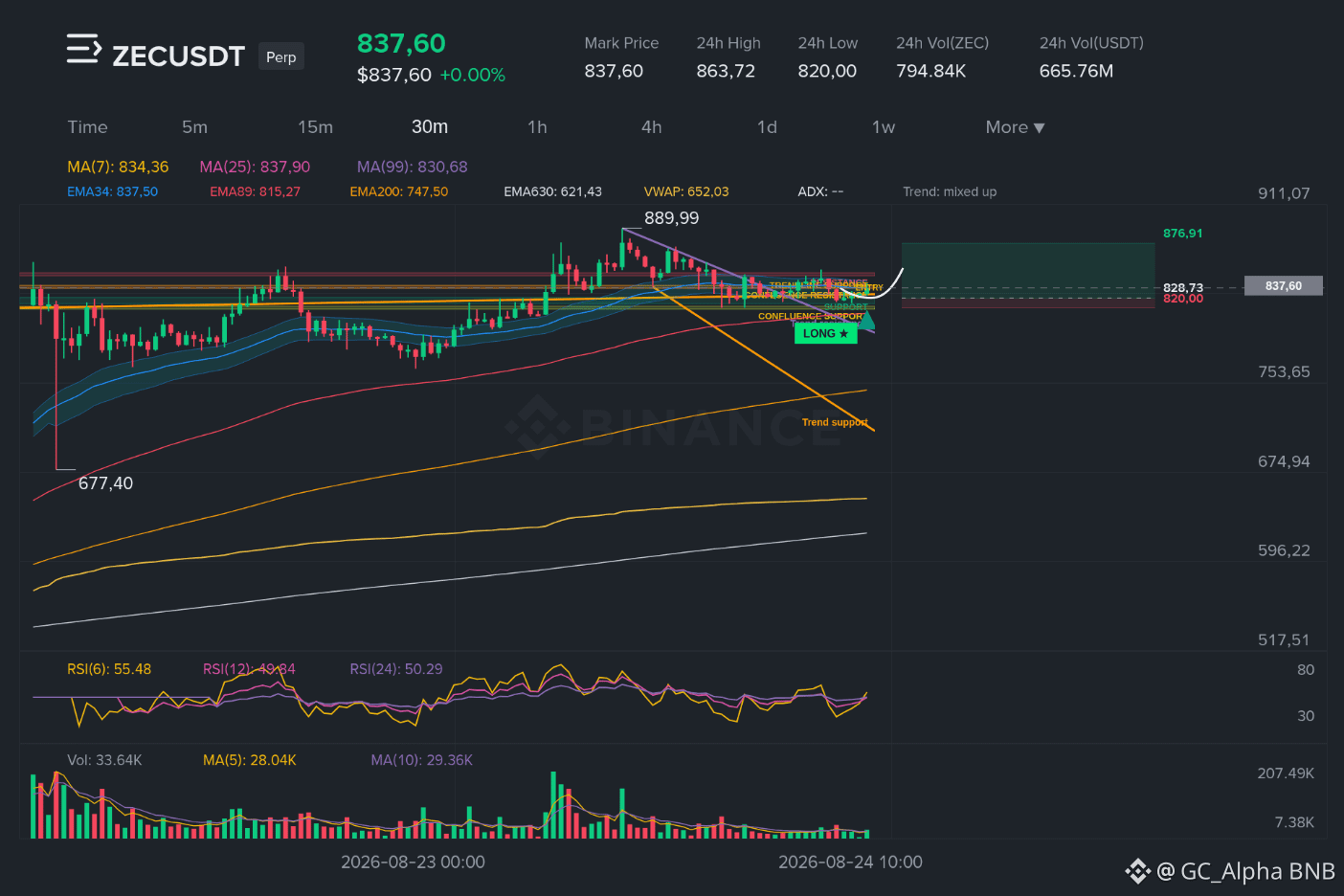
Task: Click the ZECUSDT pair name
Action: (178, 56)
